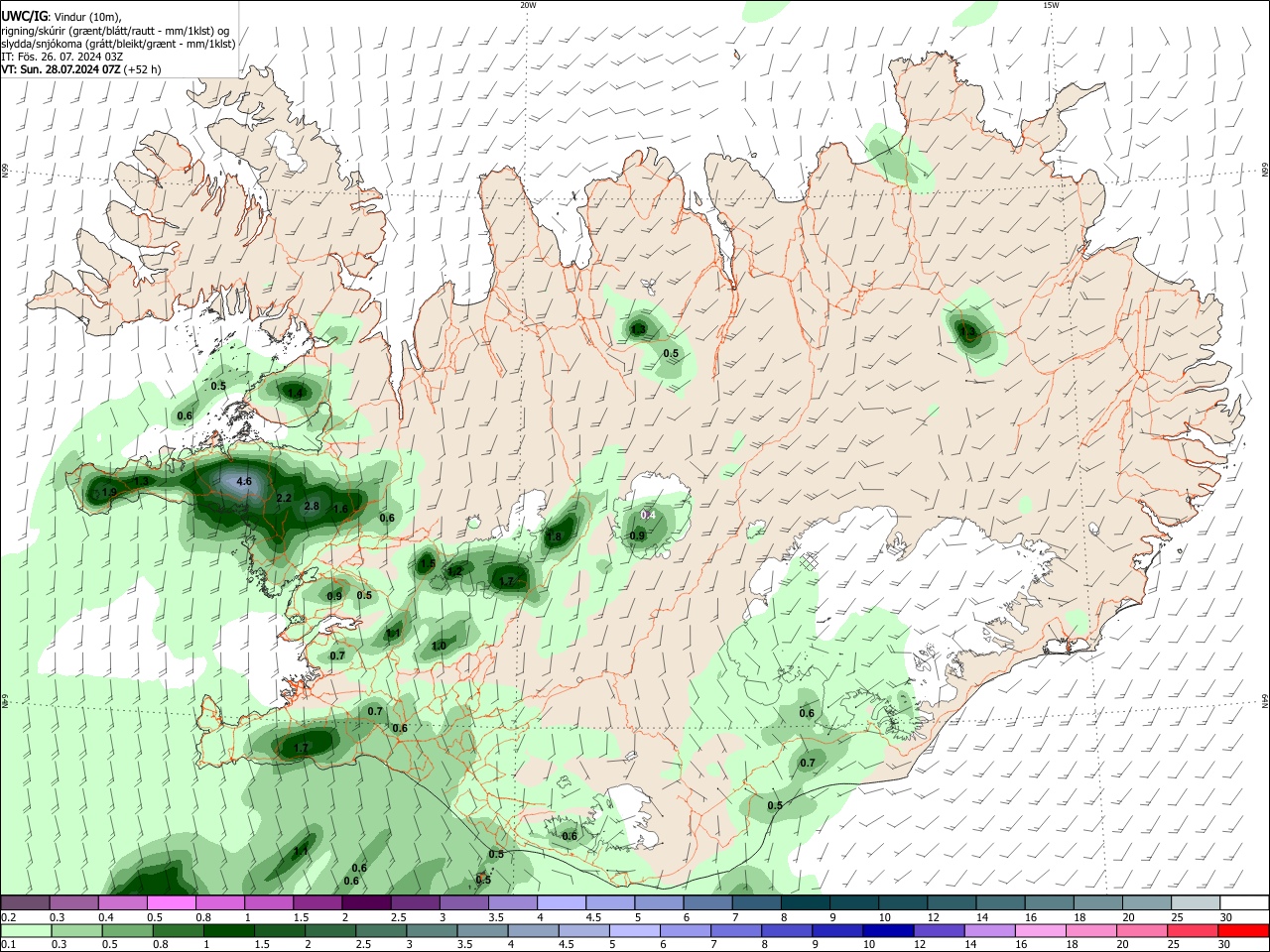Click the 0.2 label on the snow legend

click(8, 917)
